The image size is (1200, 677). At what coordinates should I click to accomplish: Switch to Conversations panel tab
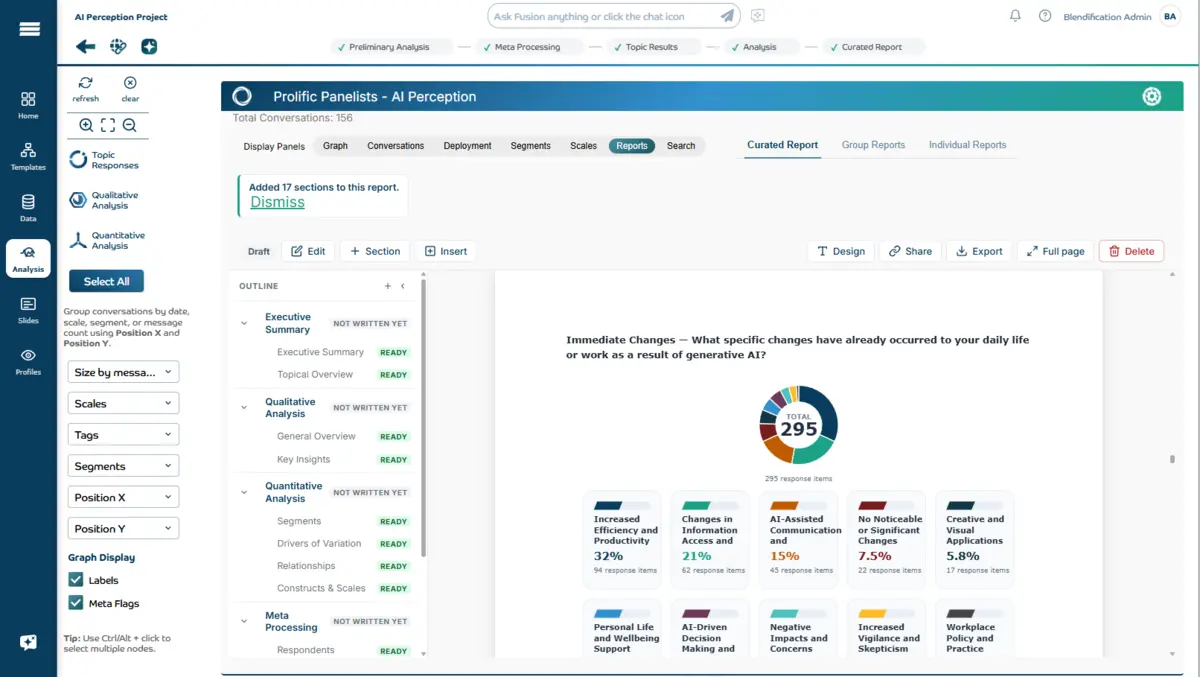396,146
